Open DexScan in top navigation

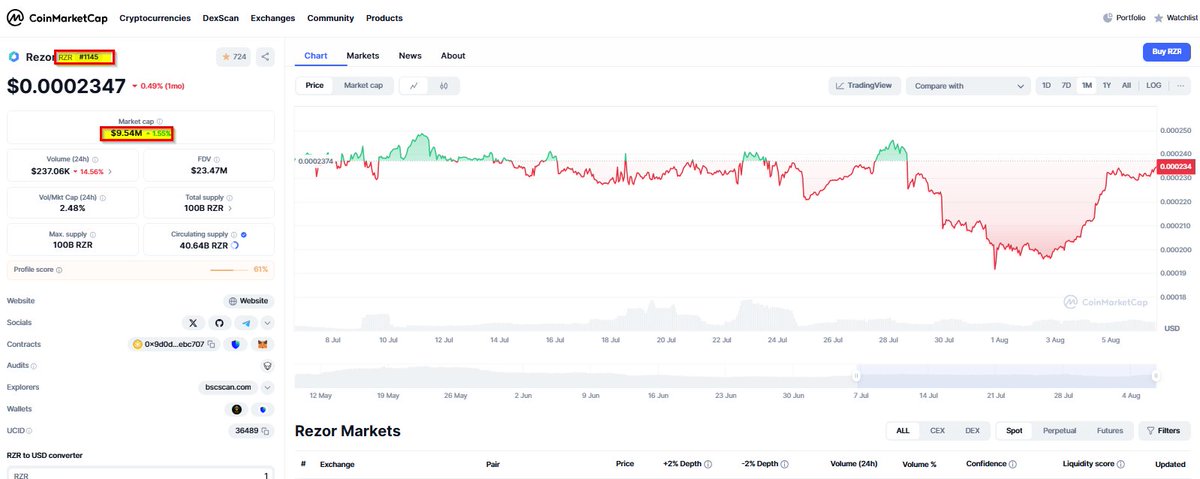coord(221,18)
